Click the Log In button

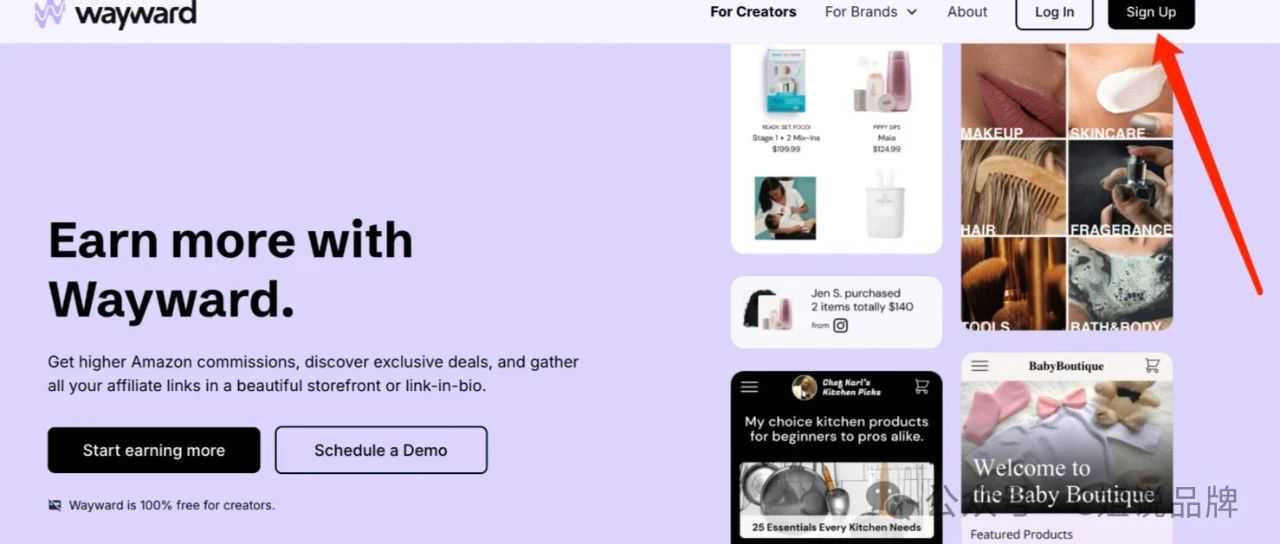click(1054, 13)
